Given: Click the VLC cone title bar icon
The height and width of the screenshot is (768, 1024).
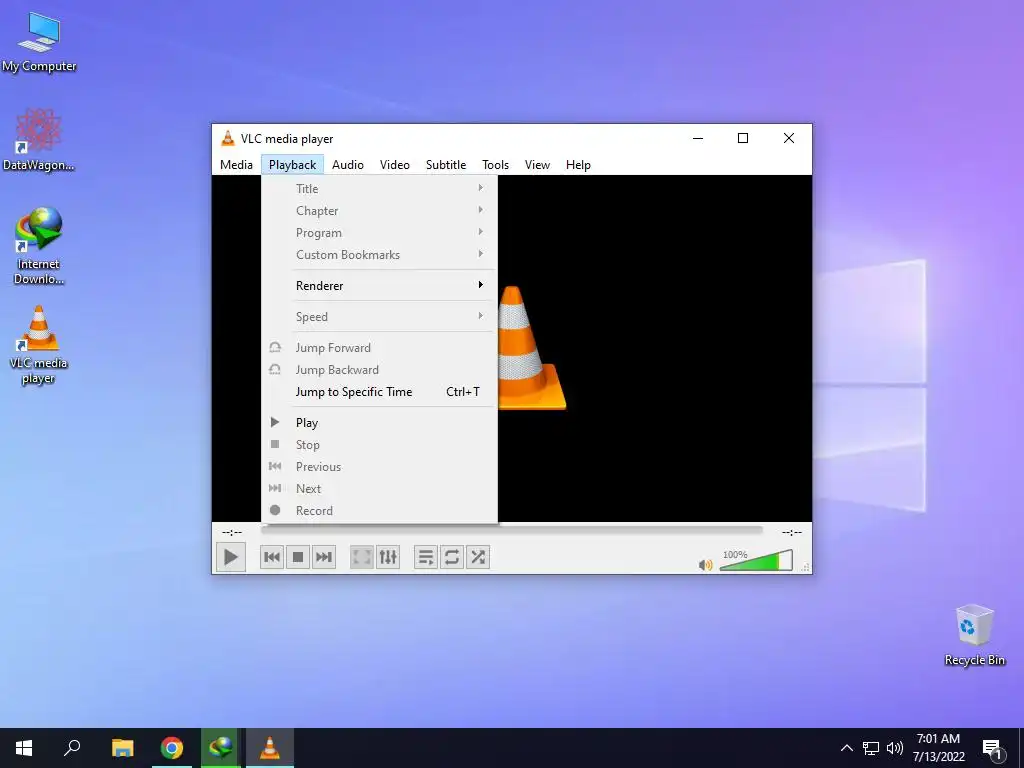Looking at the screenshot, I should (228, 138).
